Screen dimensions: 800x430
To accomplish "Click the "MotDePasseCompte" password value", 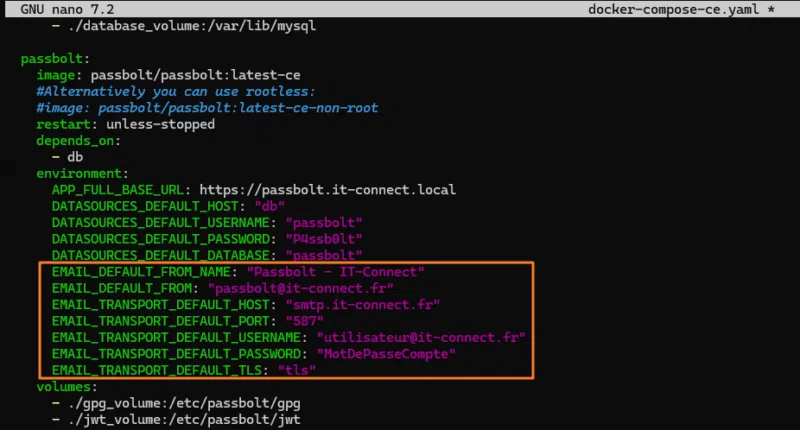I will tap(386, 353).
